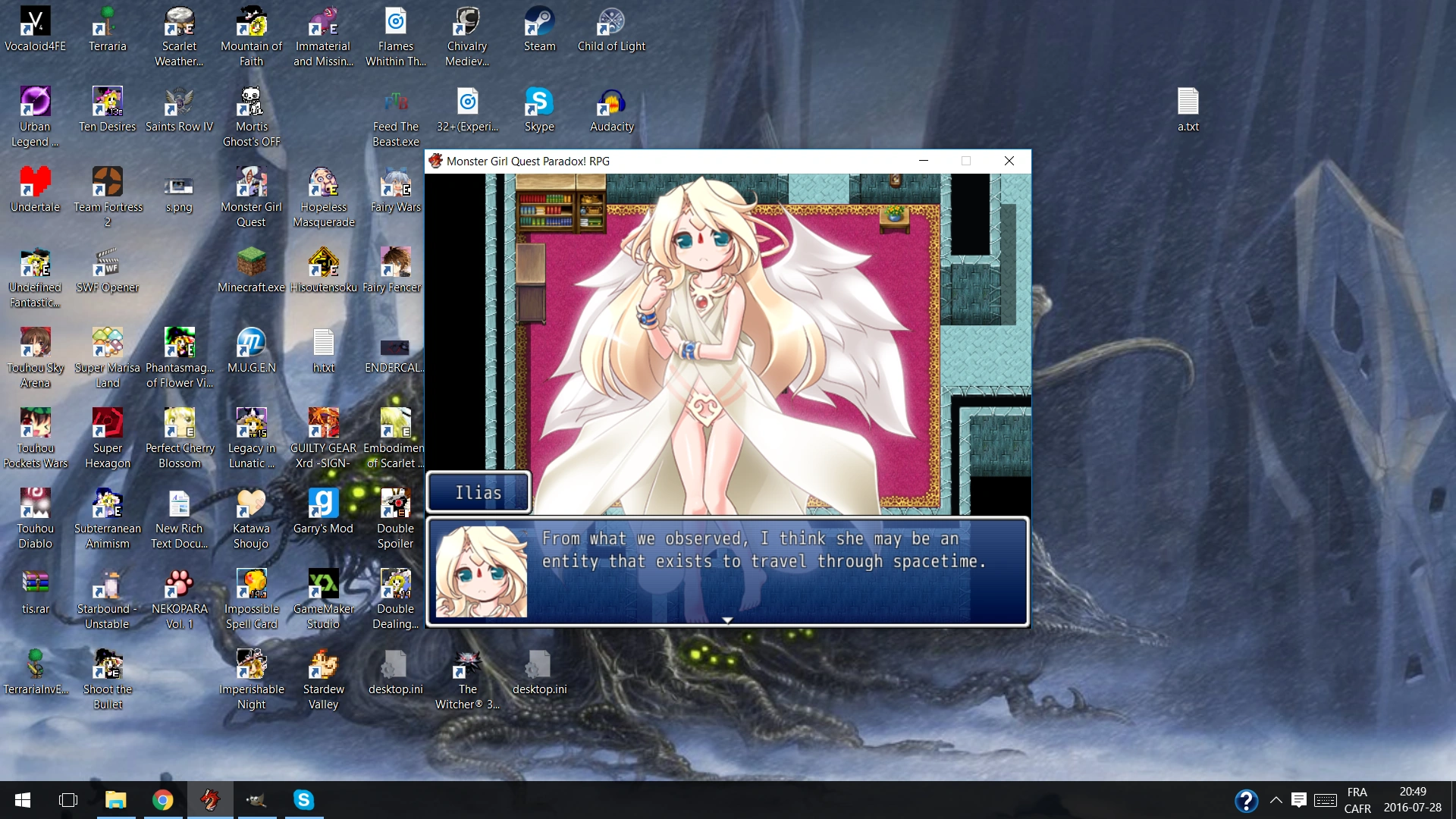This screenshot has width=1456, height=819.
Task: Select the Undertale heart icon
Action: pyautogui.click(x=35, y=182)
